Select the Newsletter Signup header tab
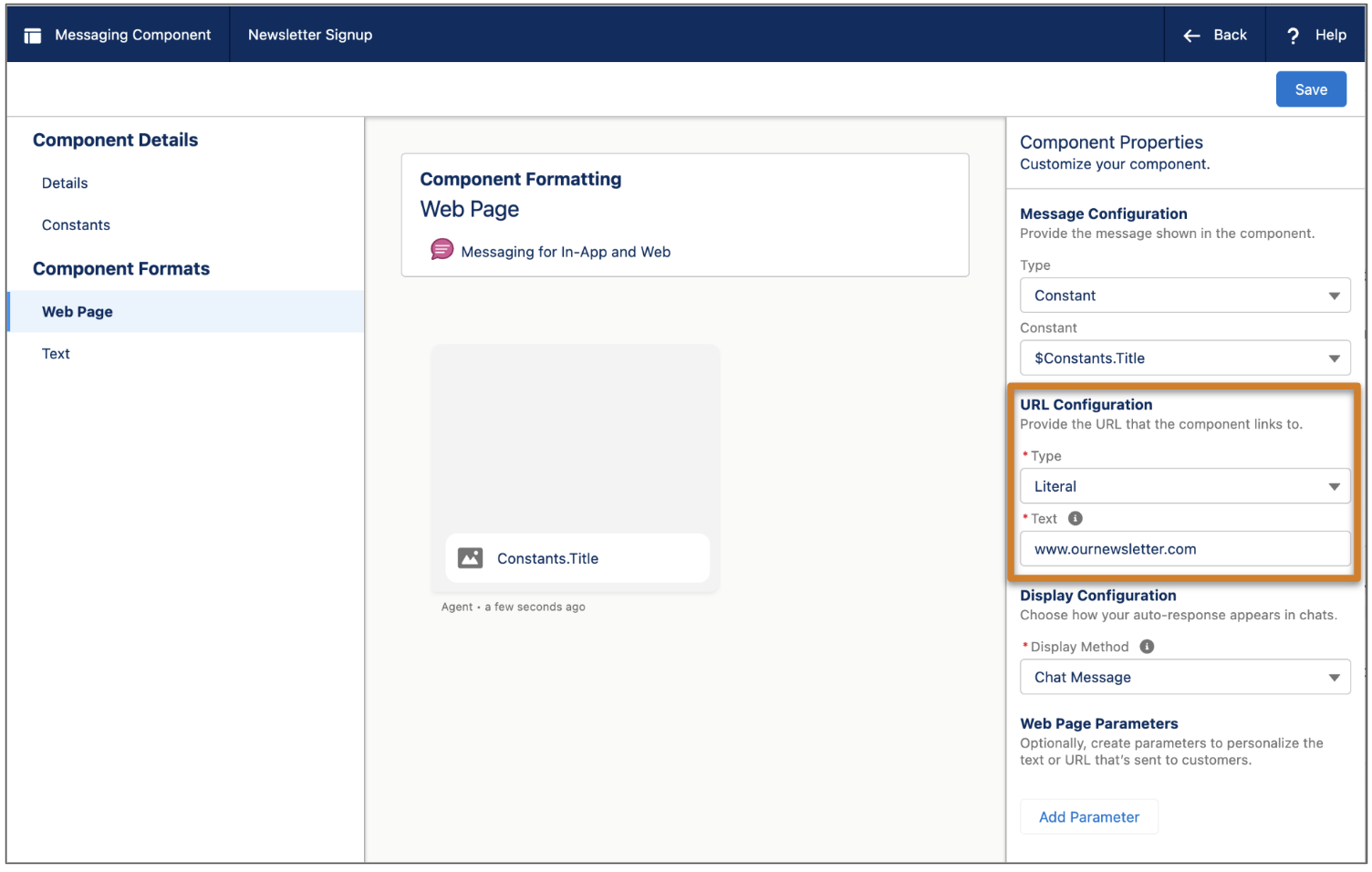The height and width of the screenshot is (872, 1372). point(310,36)
